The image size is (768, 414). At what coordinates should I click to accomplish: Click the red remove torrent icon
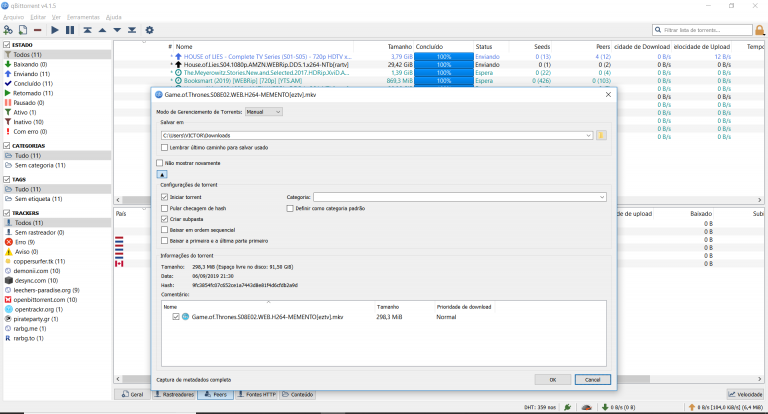39,30
